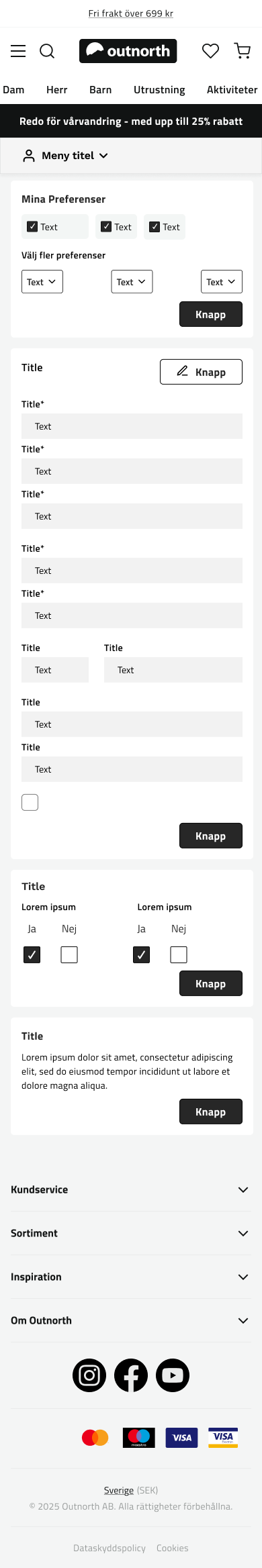262x1568 pixels.
Task: Open the hamburger menu icon
Action: [18, 51]
